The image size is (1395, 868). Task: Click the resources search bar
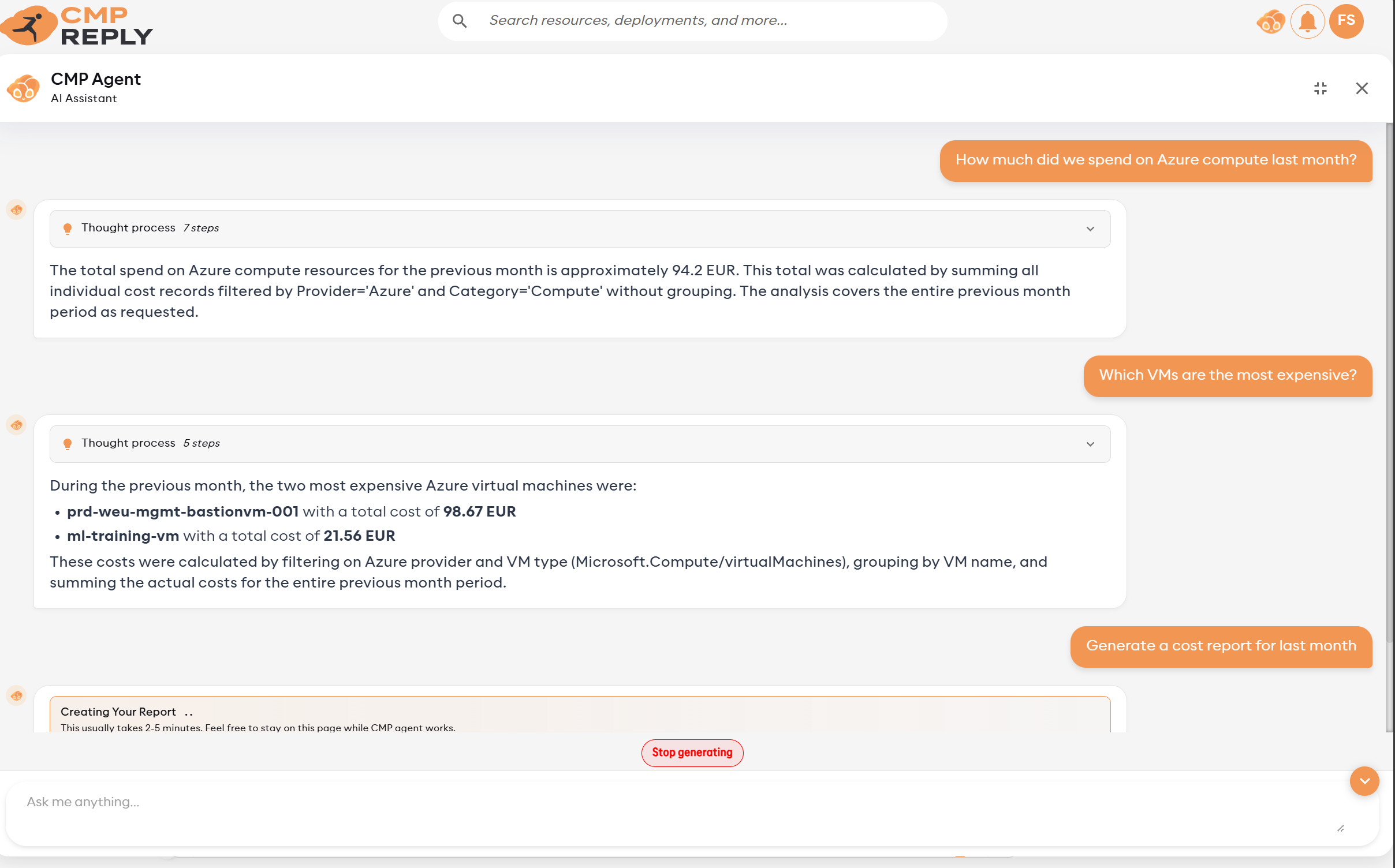693,21
